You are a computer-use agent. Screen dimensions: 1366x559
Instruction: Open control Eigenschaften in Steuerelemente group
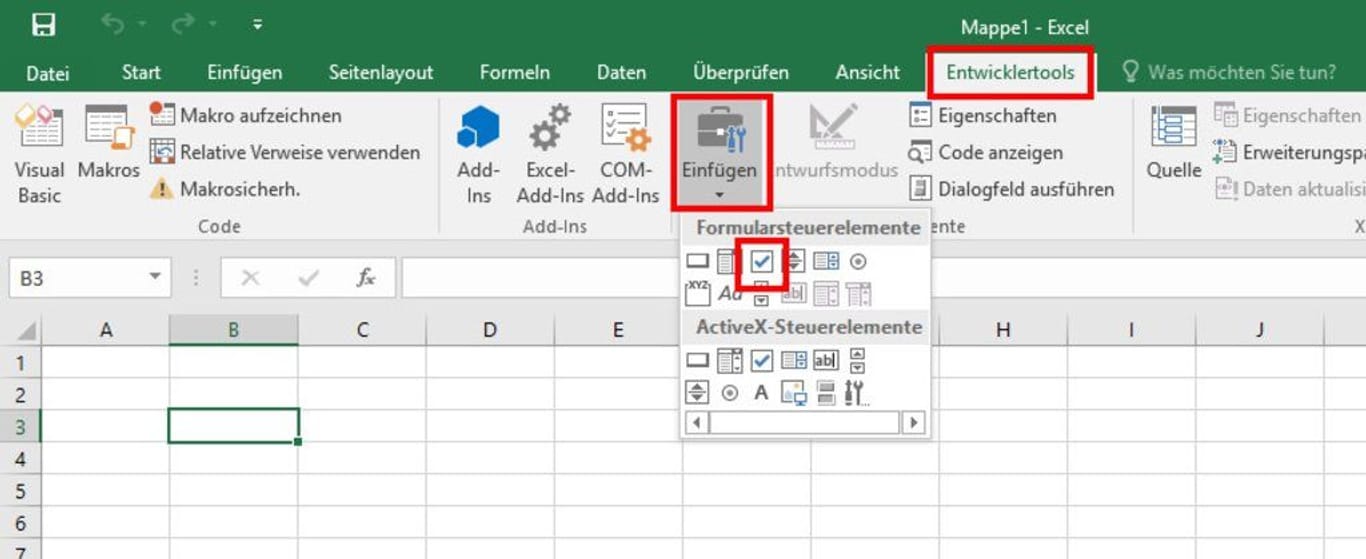(x=983, y=115)
